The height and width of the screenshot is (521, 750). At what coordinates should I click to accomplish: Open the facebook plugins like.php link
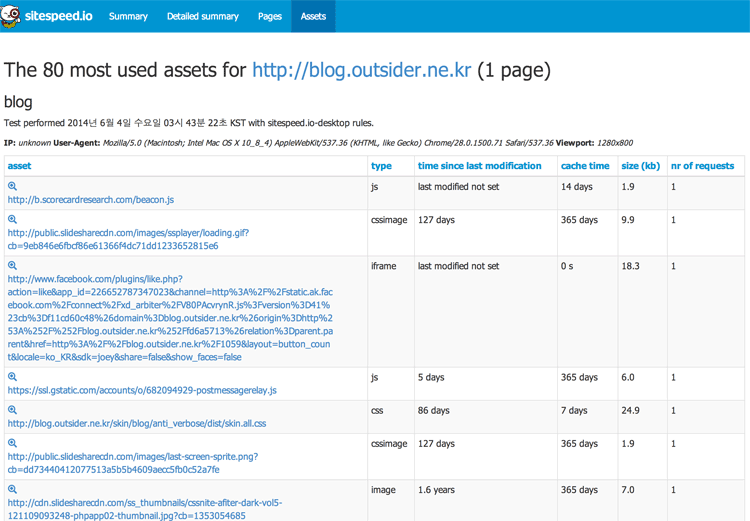point(170,318)
